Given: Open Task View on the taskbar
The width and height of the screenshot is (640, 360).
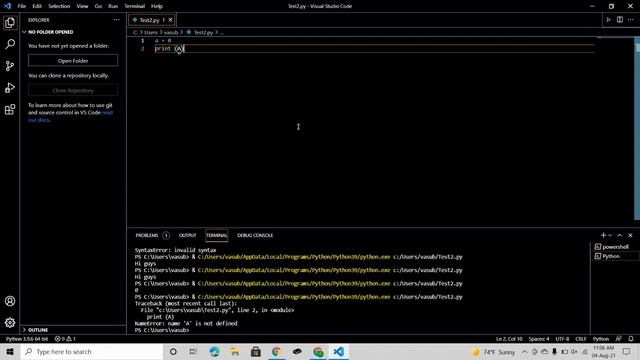Looking at the screenshot, I should pos(193,351).
